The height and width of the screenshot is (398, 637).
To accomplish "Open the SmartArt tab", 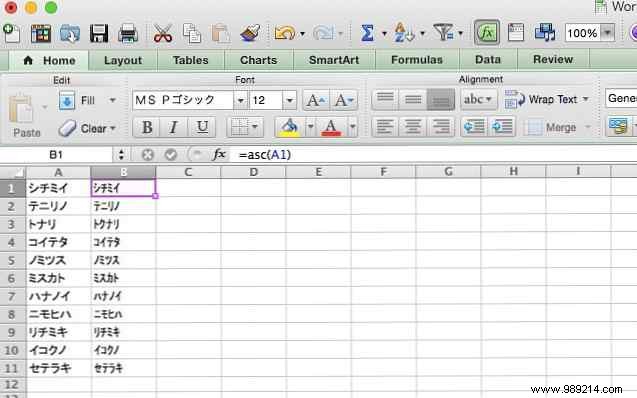I will point(334,60).
